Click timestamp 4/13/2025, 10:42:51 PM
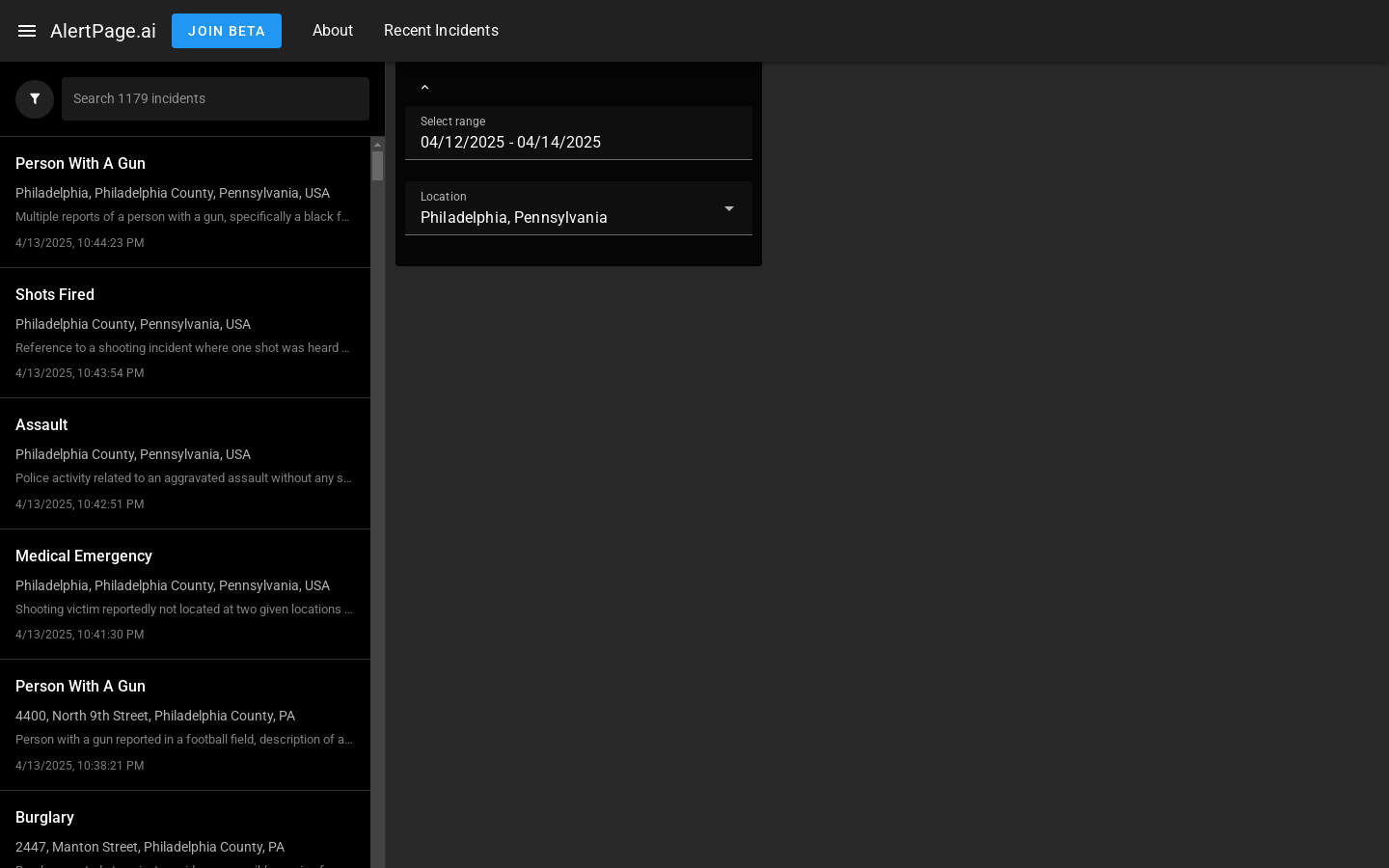The height and width of the screenshot is (868, 1389). [x=80, y=504]
